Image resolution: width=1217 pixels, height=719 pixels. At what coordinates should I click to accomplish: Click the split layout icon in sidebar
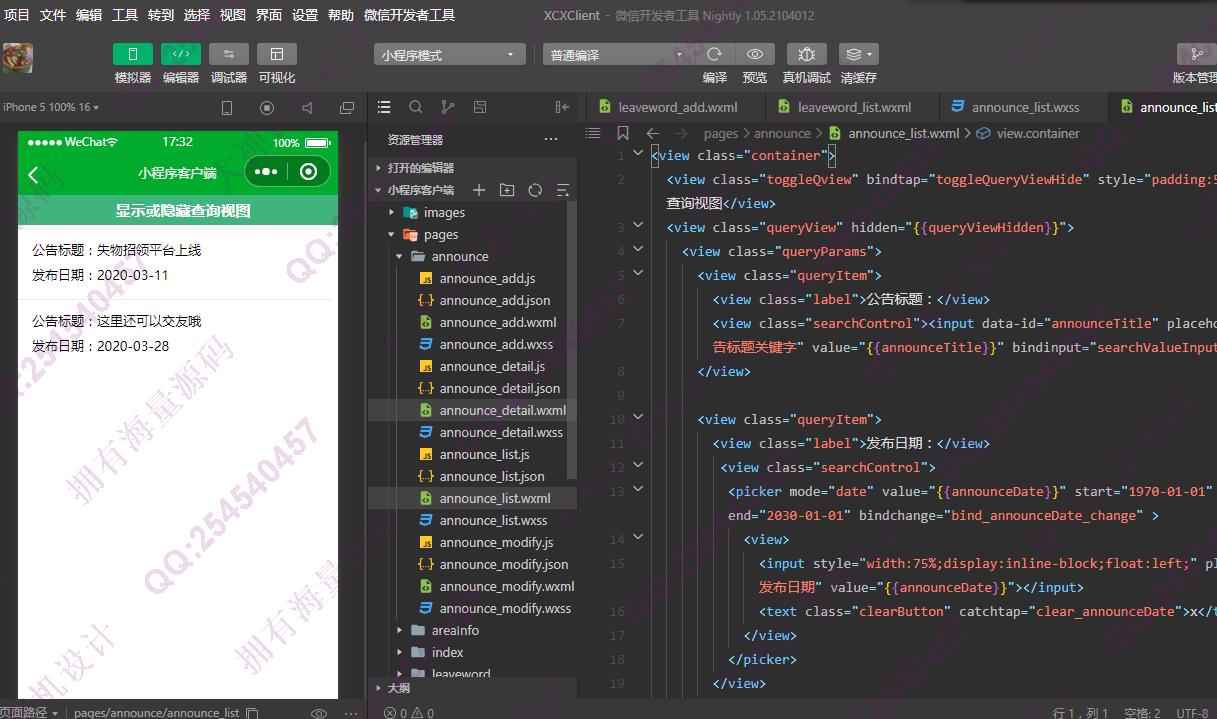pos(479,107)
